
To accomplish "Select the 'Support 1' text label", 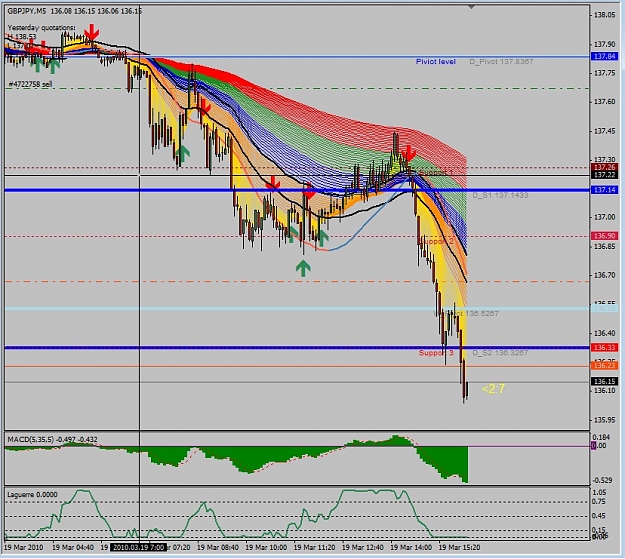I will (x=436, y=173).
